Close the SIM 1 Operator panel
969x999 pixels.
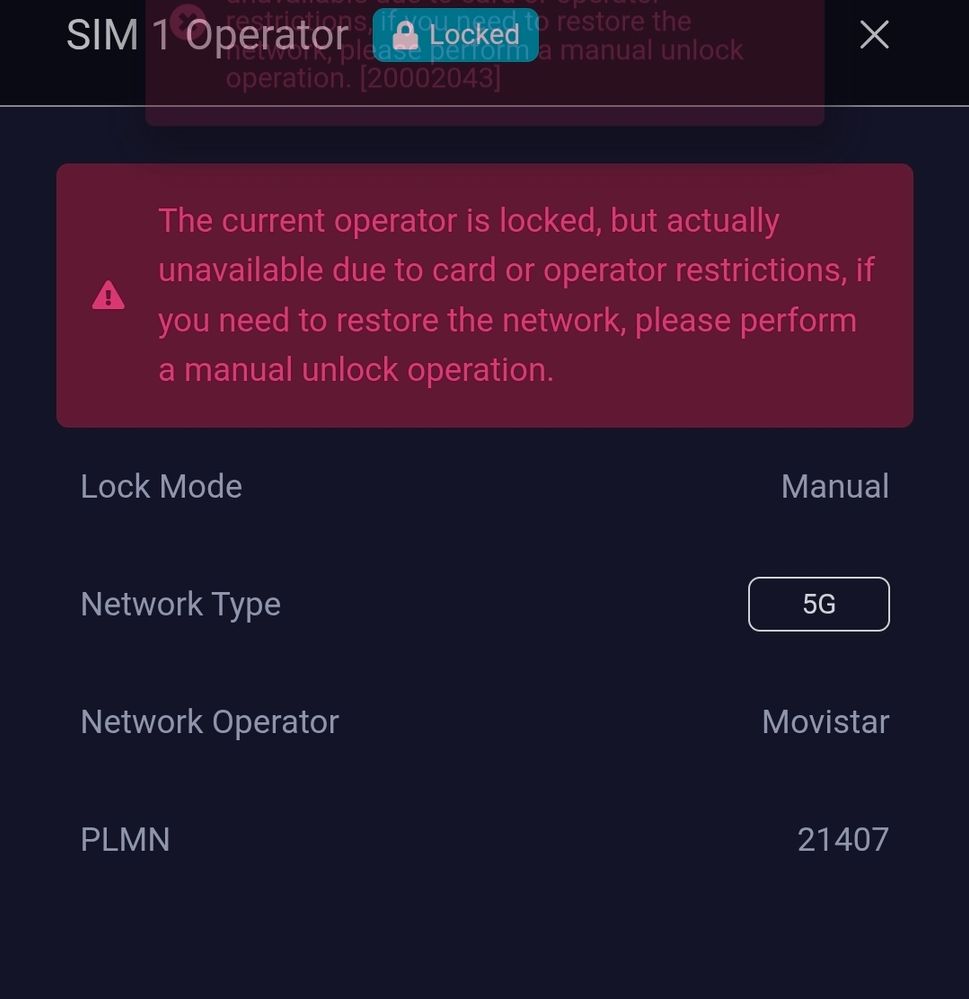coord(874,35)
